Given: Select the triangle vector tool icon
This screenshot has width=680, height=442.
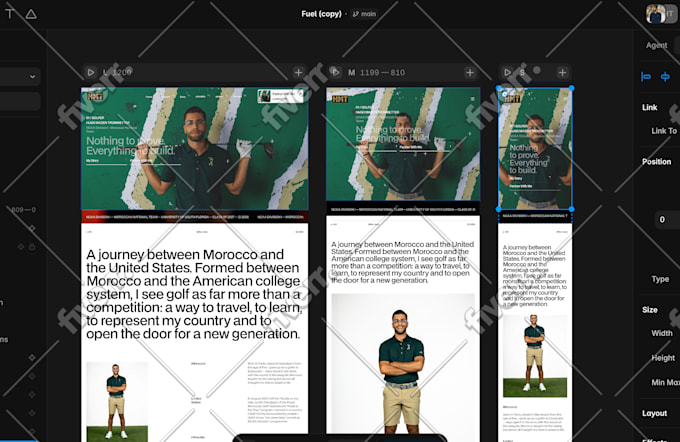Looking at the screenshot, I should click(x=31, y=14).
